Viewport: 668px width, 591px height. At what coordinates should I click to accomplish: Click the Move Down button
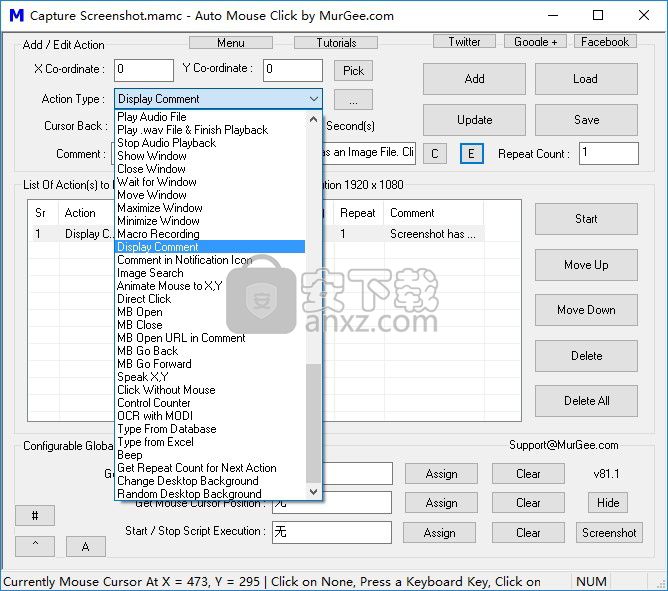(586, 310)
